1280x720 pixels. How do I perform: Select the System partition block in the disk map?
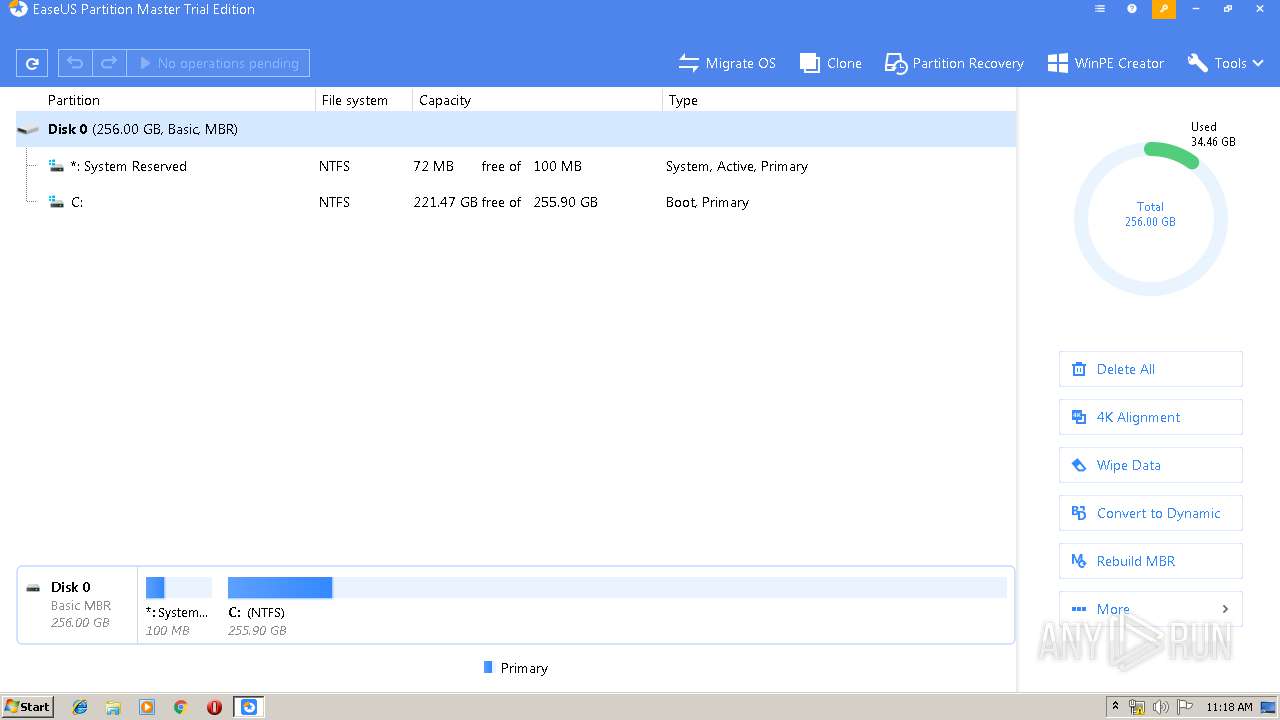click(x=178, y=606)
